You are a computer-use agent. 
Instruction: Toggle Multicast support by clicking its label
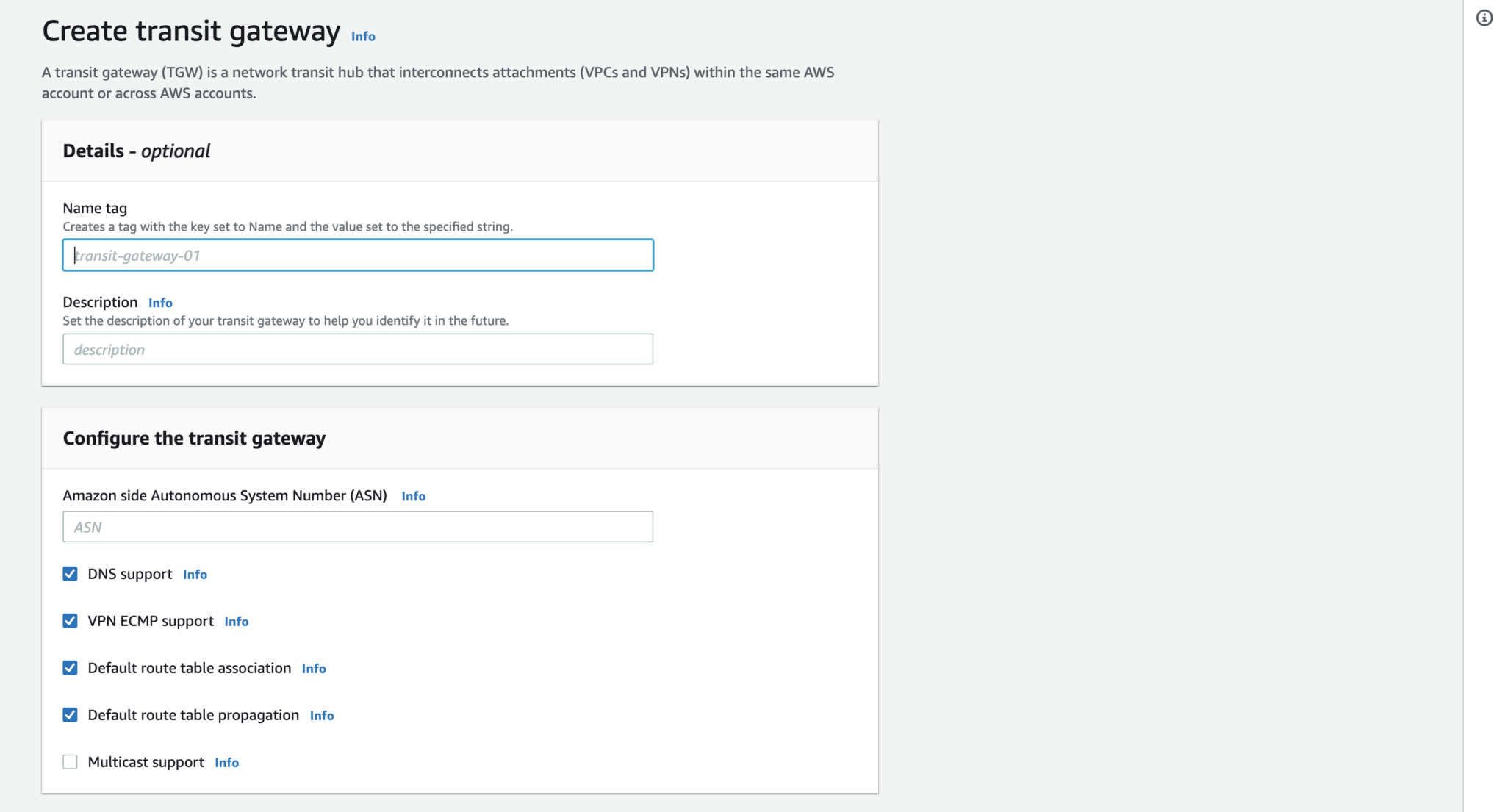146,761
